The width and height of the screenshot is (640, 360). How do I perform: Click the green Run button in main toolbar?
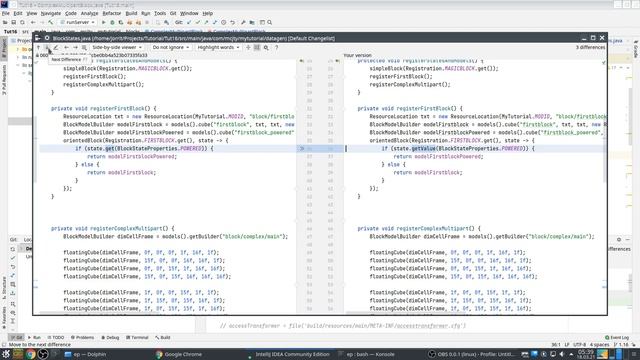(x=104, y=22)
